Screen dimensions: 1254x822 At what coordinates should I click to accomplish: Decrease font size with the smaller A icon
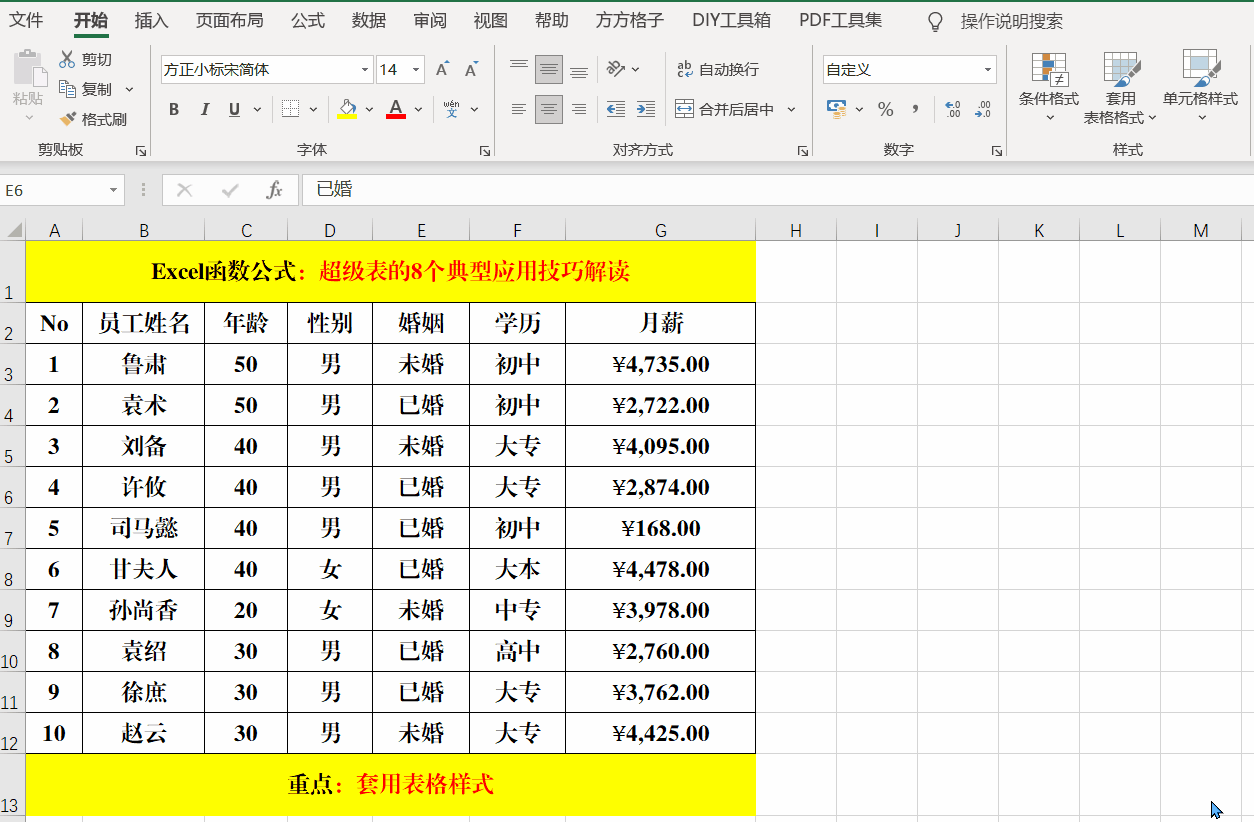(472, 69)
